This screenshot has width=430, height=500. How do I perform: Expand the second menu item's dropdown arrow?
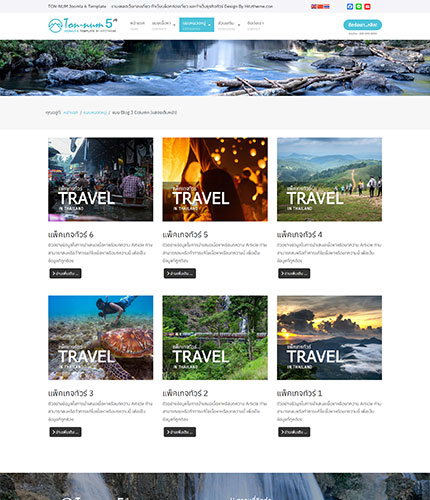coord(174,25)
